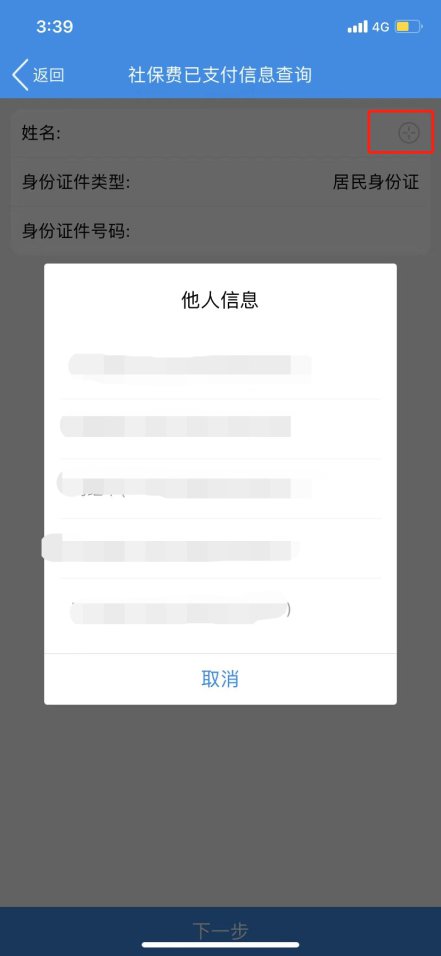Tap the cellular signal strength icon

(x=357, y=27)
